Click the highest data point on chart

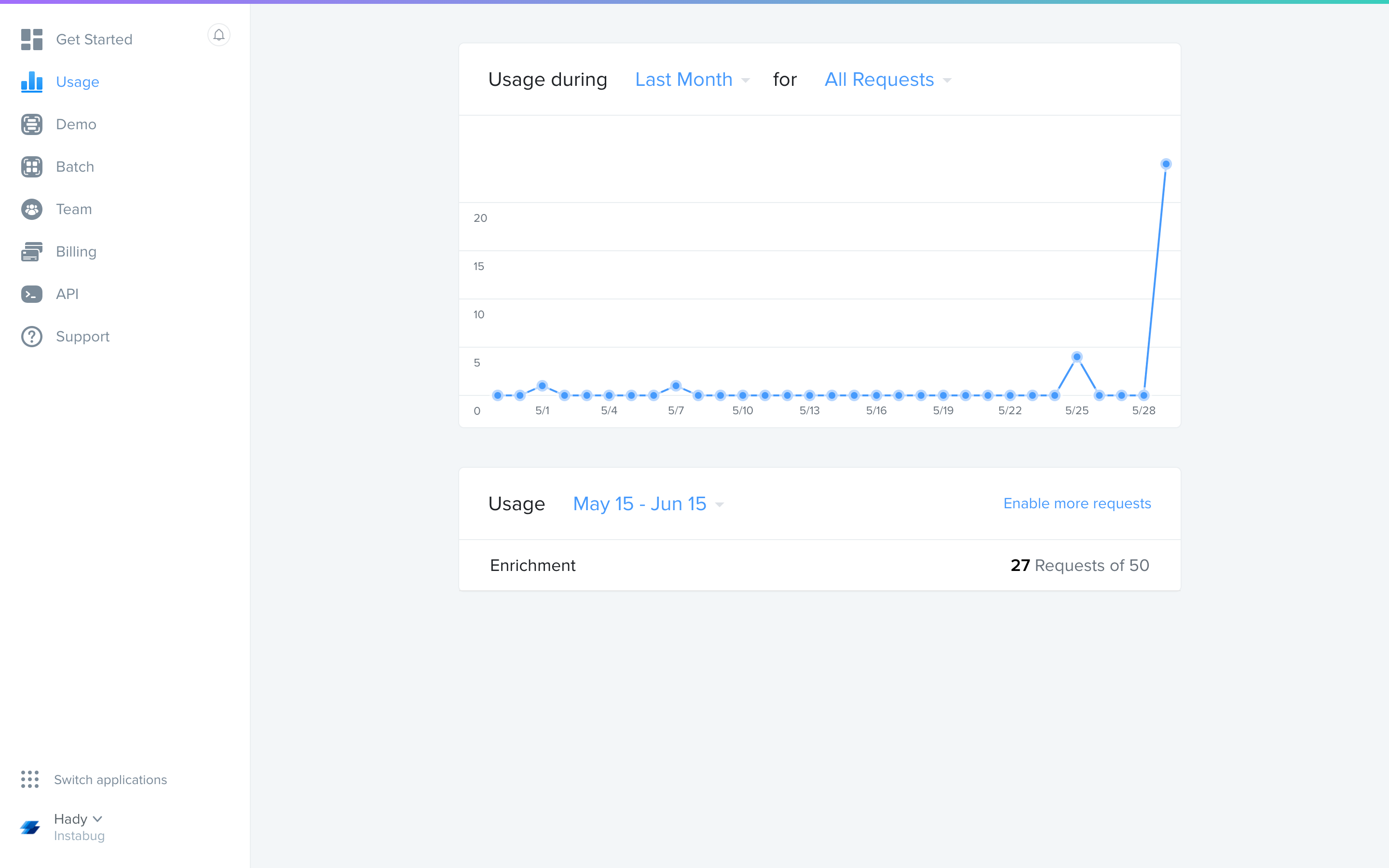[x=1166, y=164]
